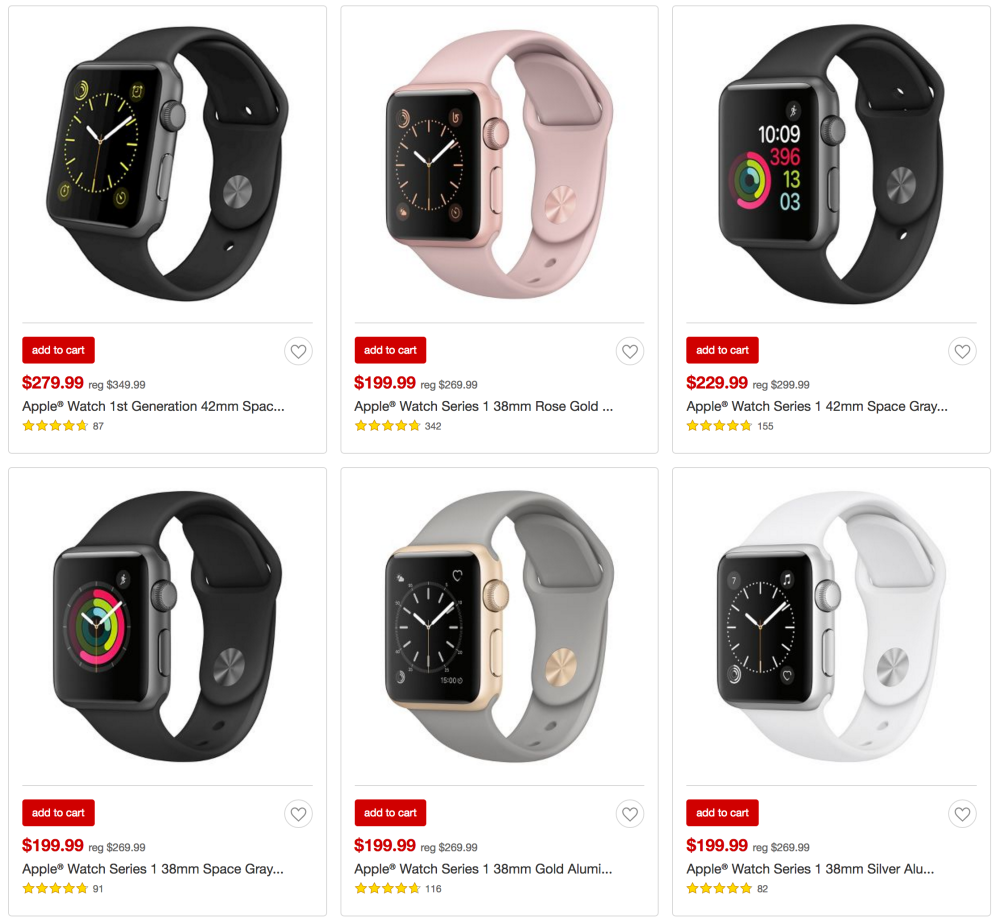Viewport: 1000px width, 920px height.
Task: Add Rose Gold 38mm watch to cart
Action: point(390,350)
